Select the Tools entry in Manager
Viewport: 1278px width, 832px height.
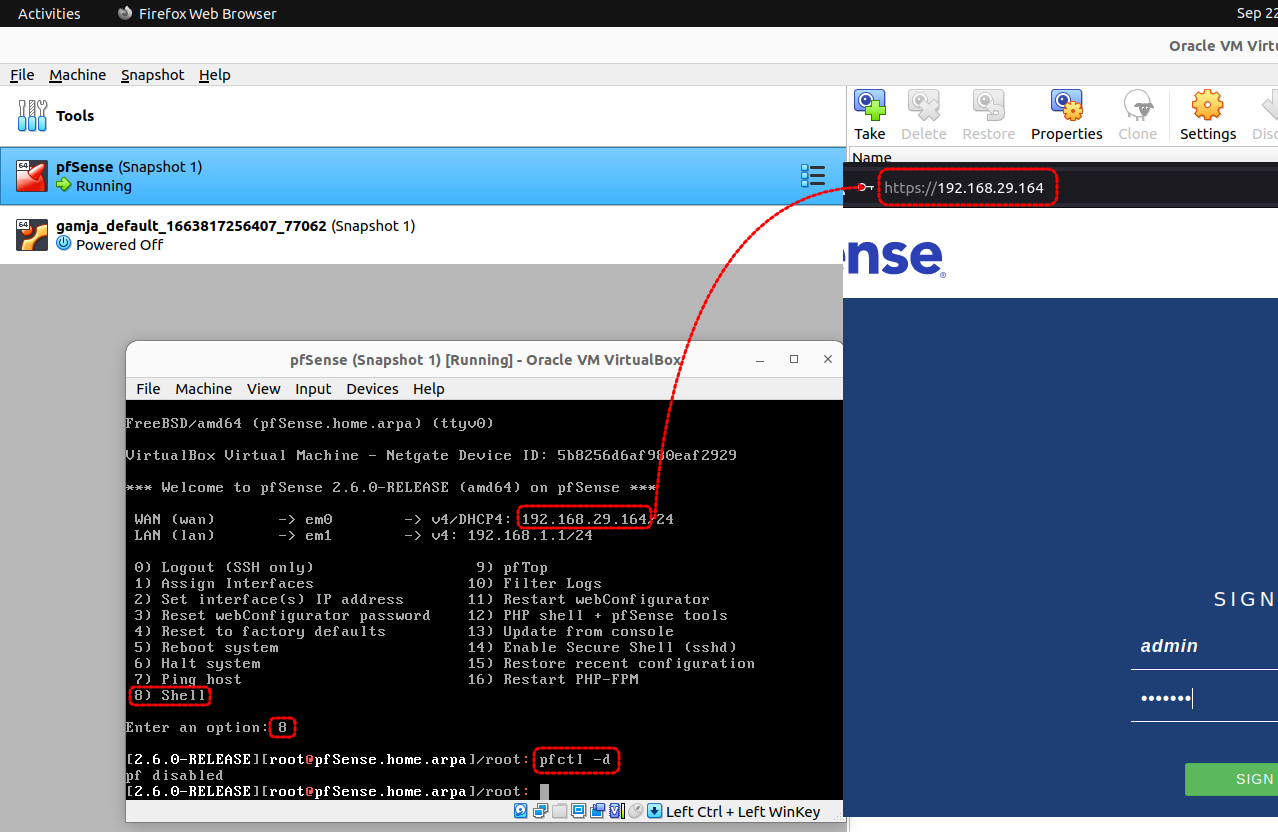tap(424, 116)
